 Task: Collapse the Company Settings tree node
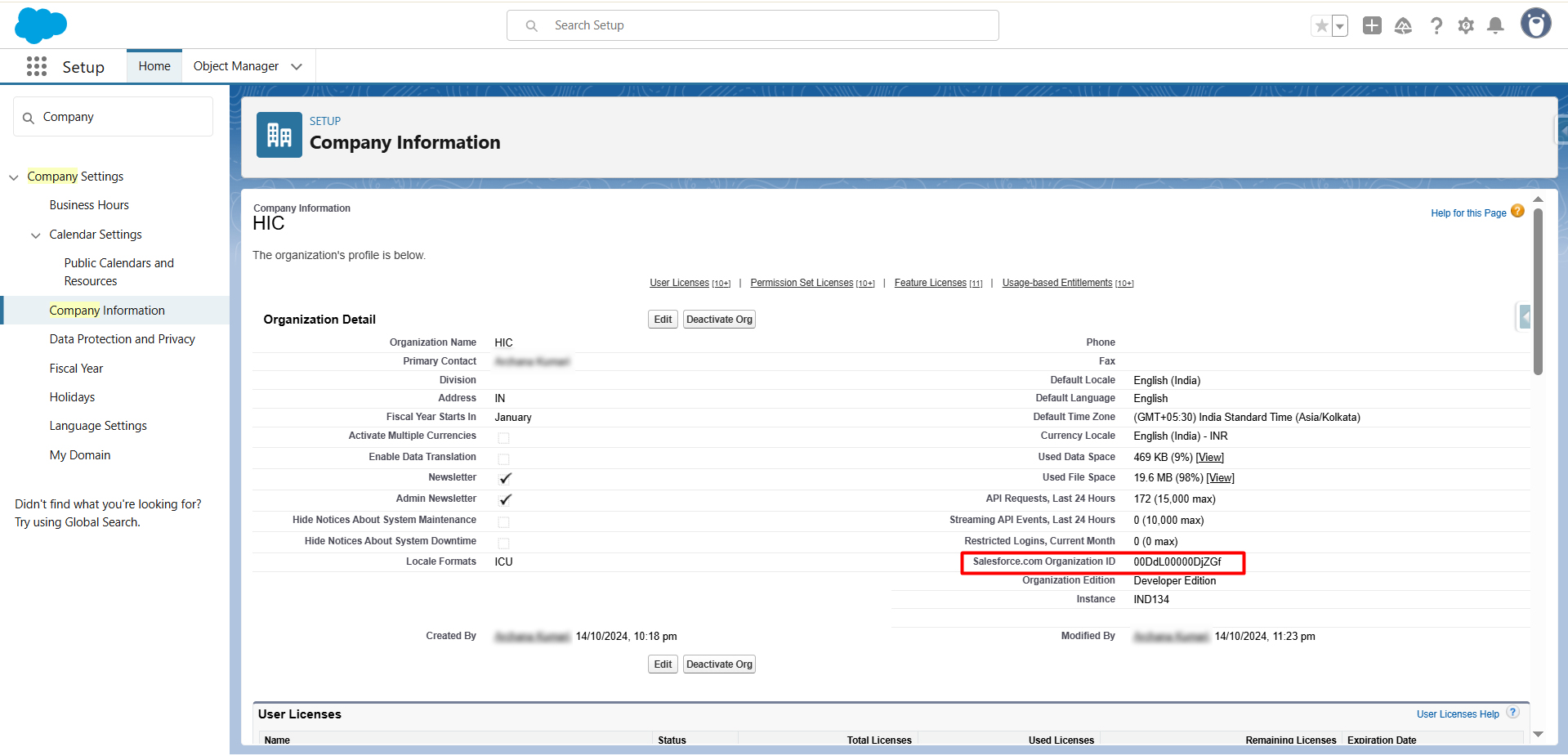(14, 177)
